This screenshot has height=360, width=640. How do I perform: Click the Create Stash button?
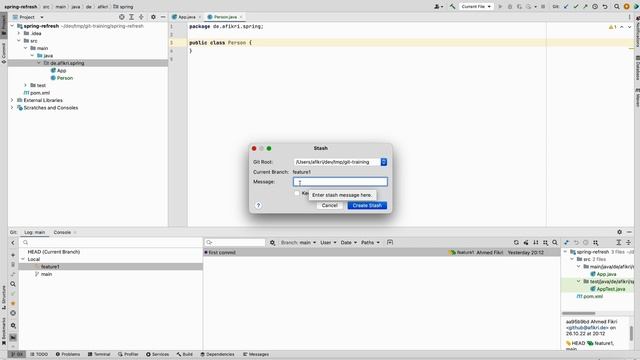click(x=367, y=205)
